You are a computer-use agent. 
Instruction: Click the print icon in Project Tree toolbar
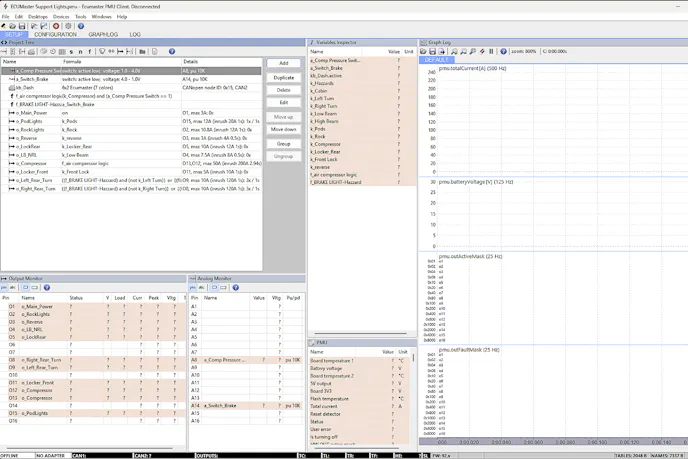[x=31, y=51]
